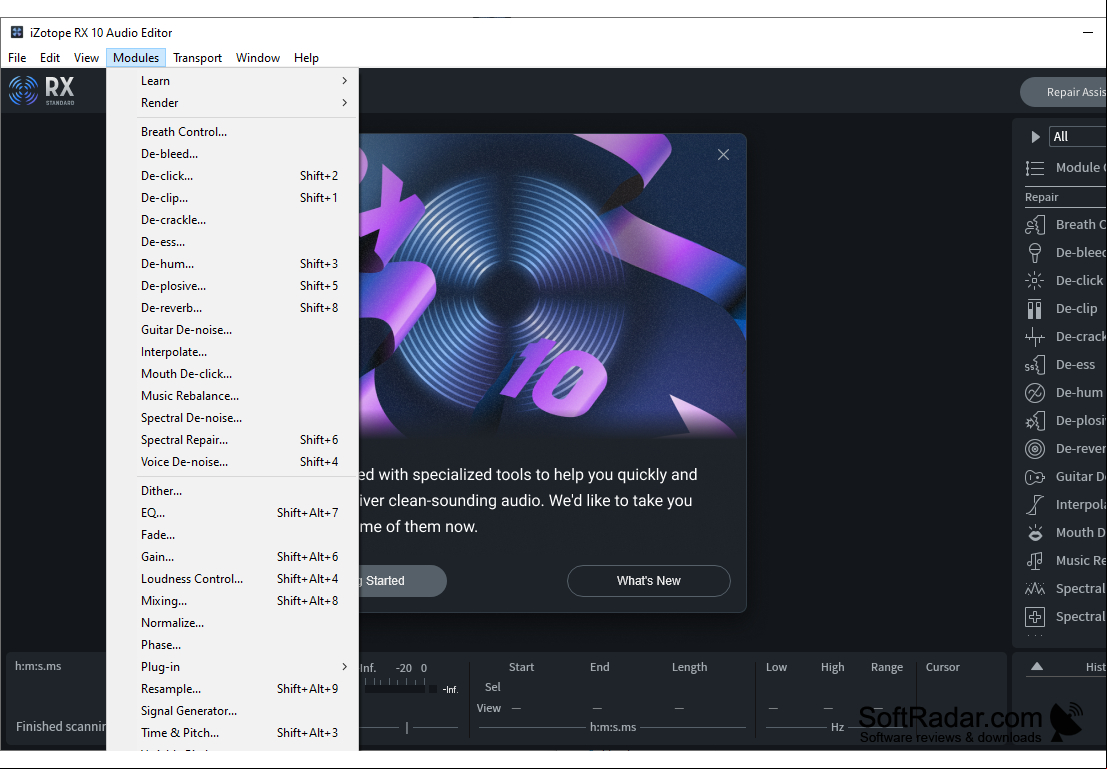Viewport: 1107px width, 769px height.
Task: Collapse the History panel triangle
Action: 1036,667
